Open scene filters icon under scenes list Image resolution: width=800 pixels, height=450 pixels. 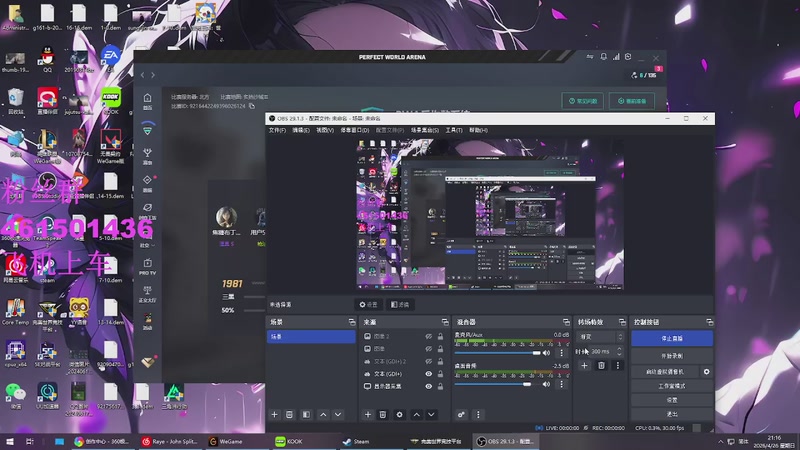coord(306,415)
